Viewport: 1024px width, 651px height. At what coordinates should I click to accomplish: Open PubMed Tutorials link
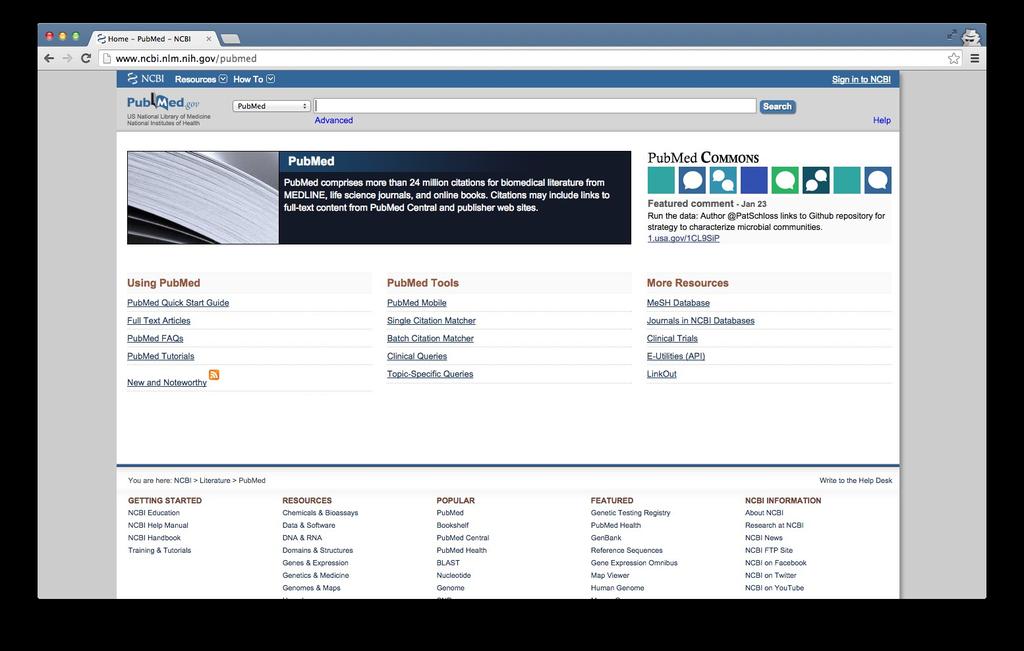(x=161, y=356)
